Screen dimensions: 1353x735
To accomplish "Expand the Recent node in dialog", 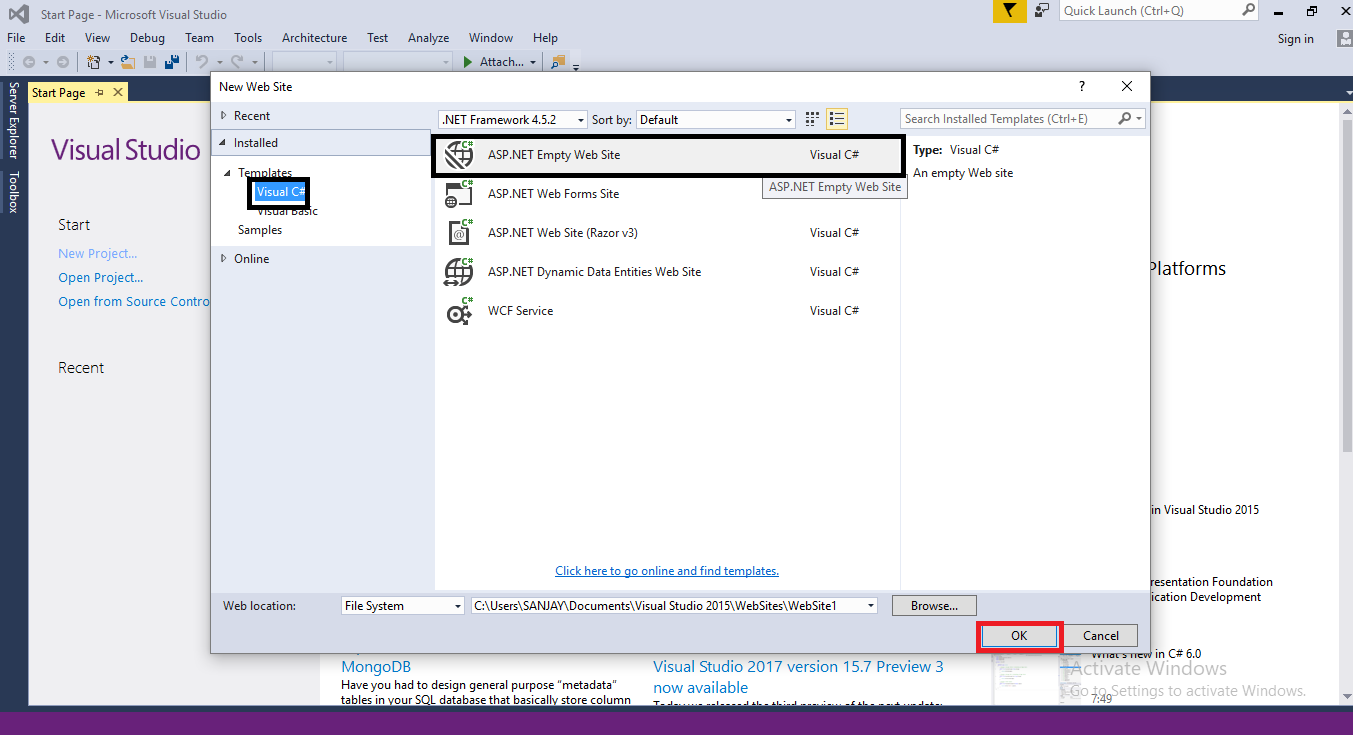I will (x=224, y=116).
